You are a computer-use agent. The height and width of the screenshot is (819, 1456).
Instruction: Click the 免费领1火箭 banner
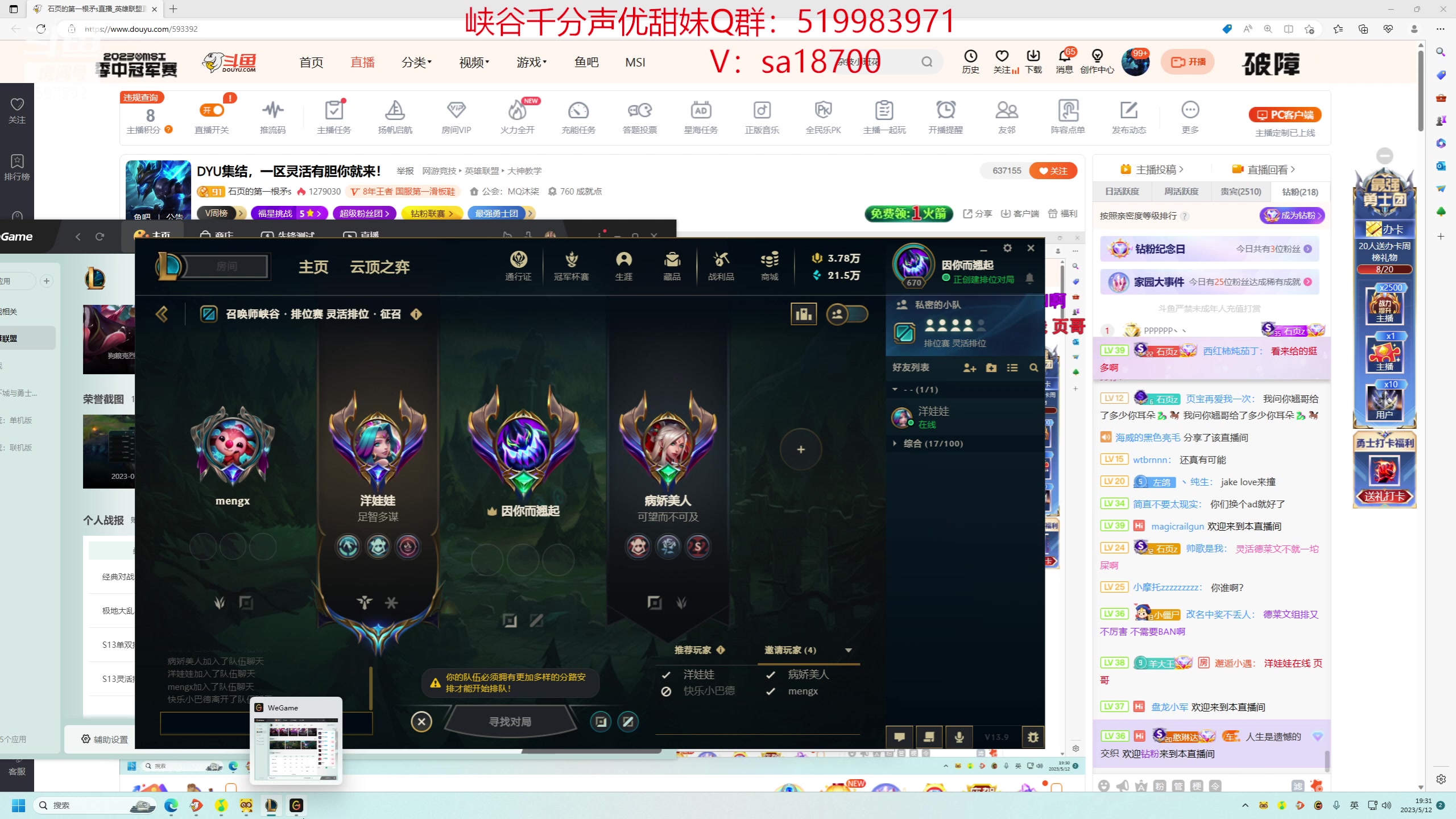tap(908, 213)
